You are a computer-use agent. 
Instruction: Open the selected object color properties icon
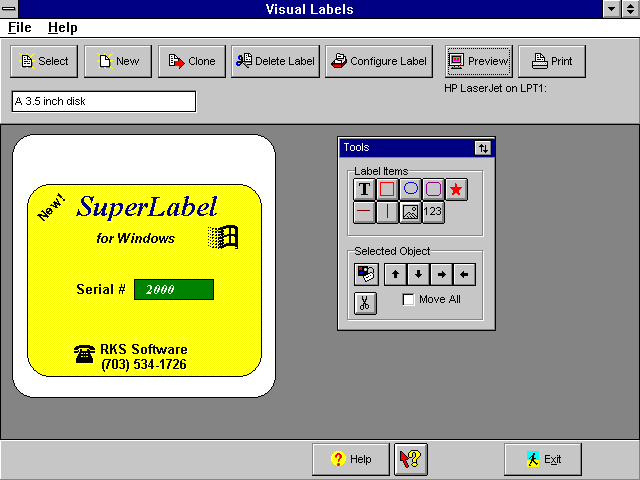(x=365, y=274)
